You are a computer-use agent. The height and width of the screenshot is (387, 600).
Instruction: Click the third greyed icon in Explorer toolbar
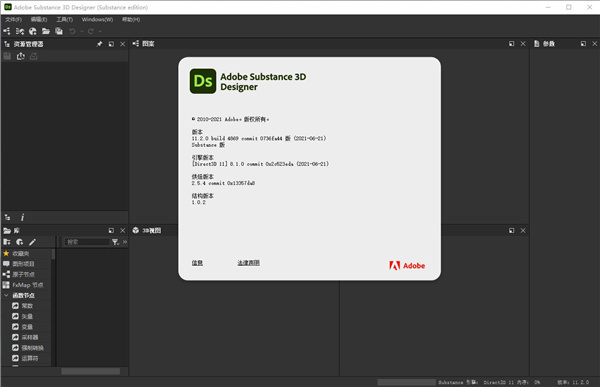click(x=34, y=56)
